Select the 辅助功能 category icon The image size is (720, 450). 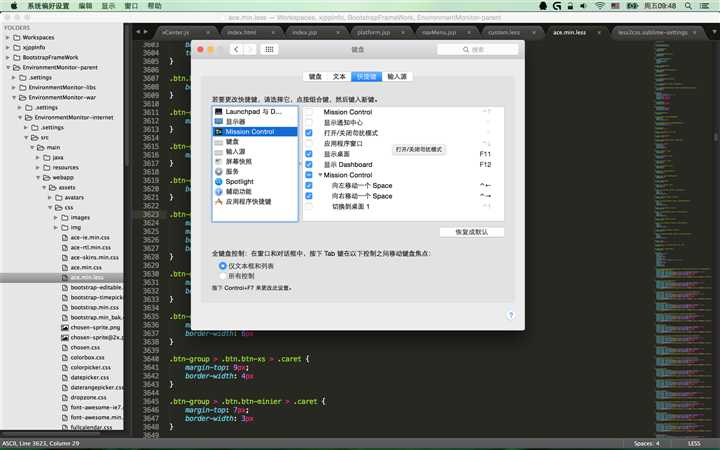click(x=219, y=191)
